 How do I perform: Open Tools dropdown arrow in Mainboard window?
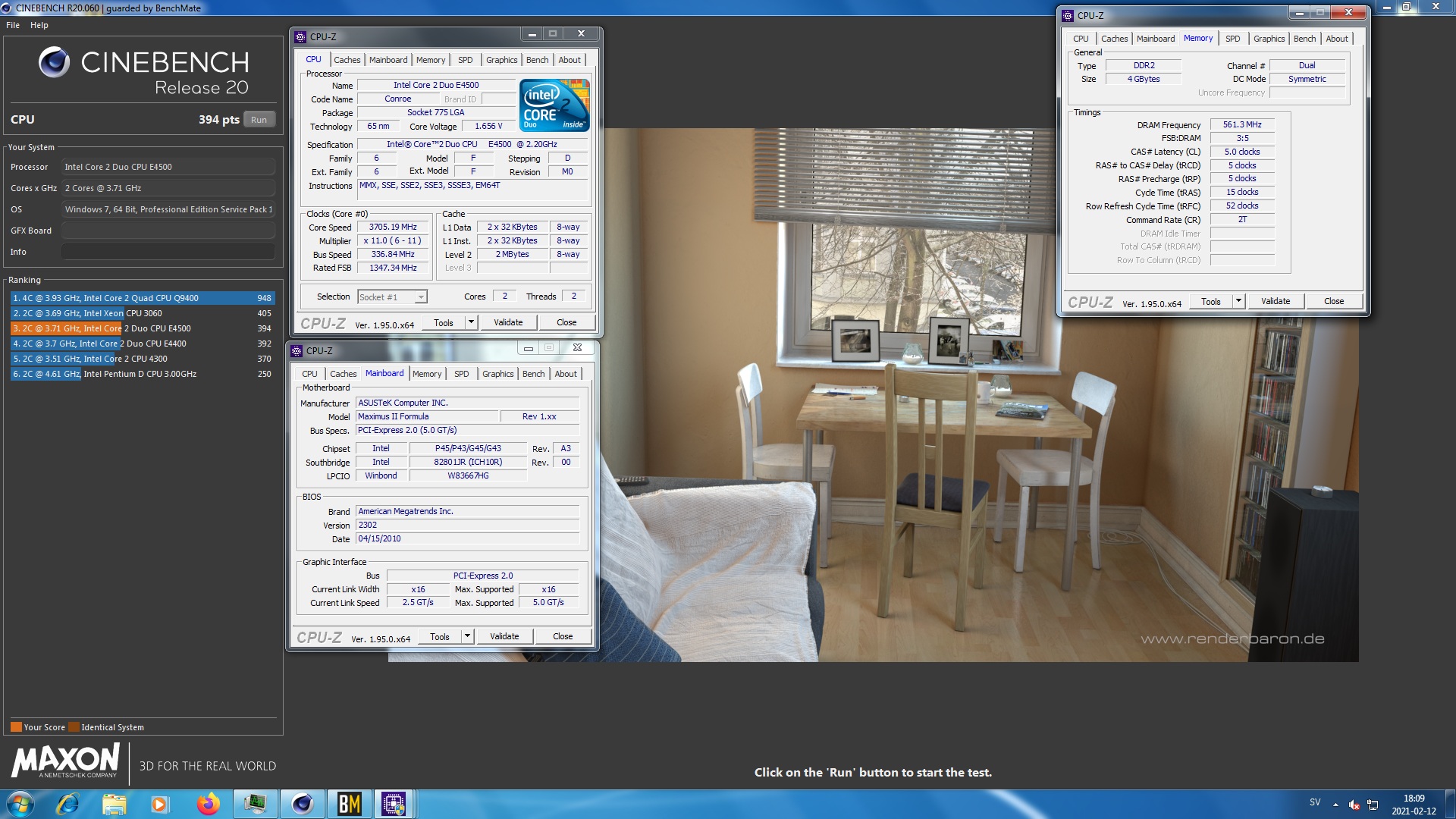[x=467, y=636]
